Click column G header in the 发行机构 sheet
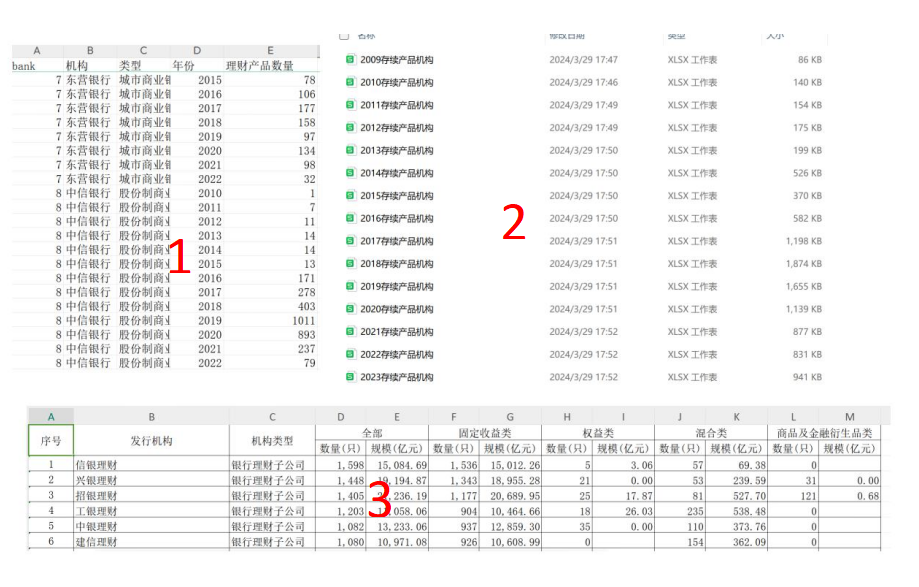The image size is (919, 587). click(510, 417)
